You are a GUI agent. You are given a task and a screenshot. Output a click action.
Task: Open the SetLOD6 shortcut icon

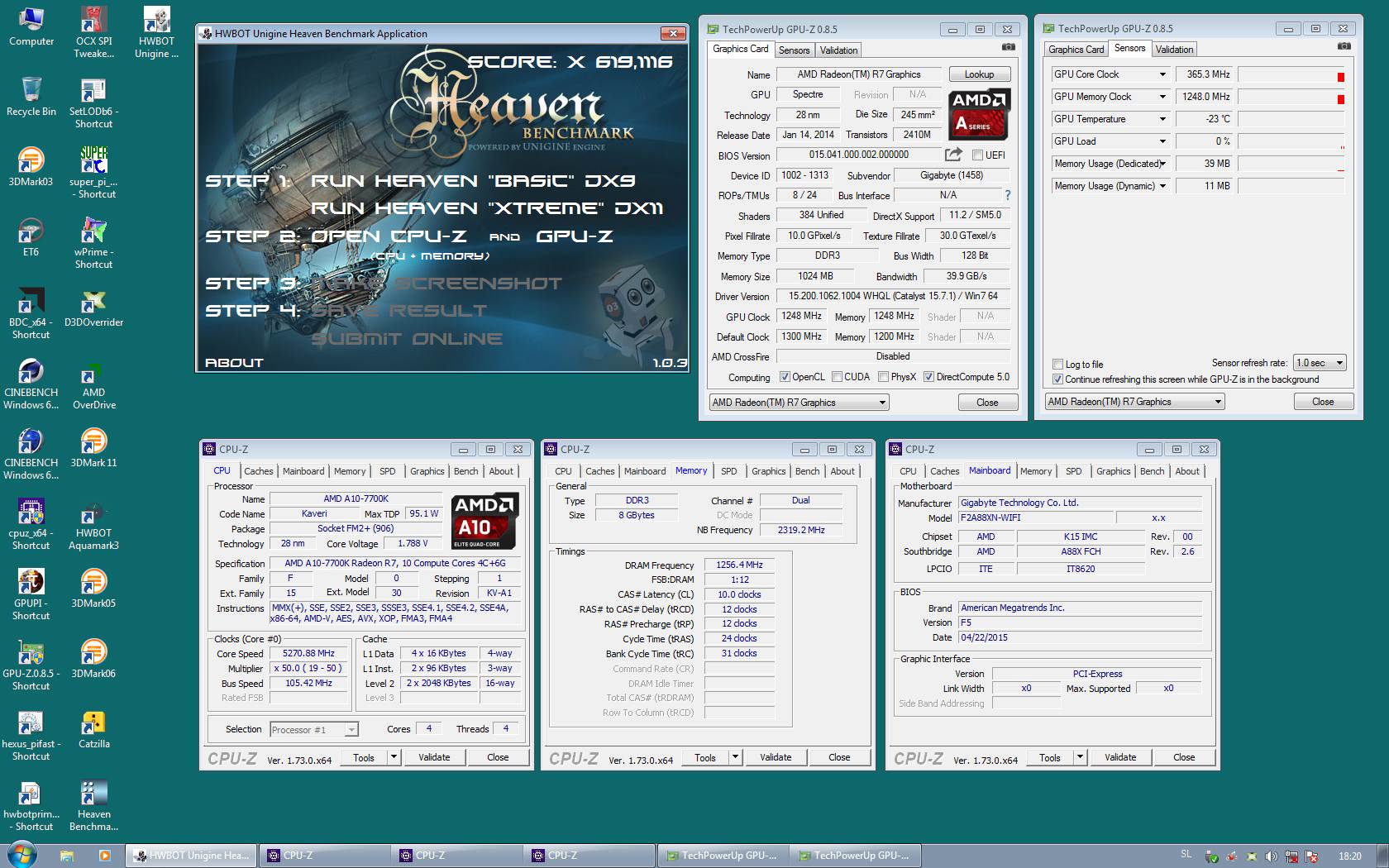tap(93, 103)
